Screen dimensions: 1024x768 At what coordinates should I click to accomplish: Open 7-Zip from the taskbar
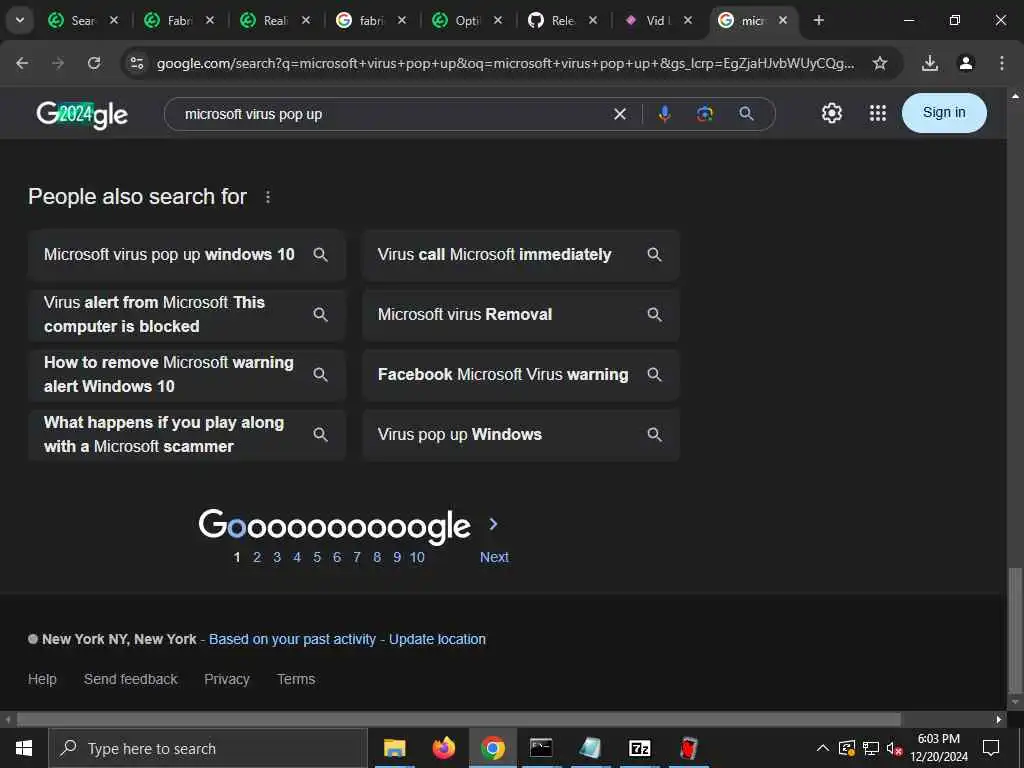[639, 748]
